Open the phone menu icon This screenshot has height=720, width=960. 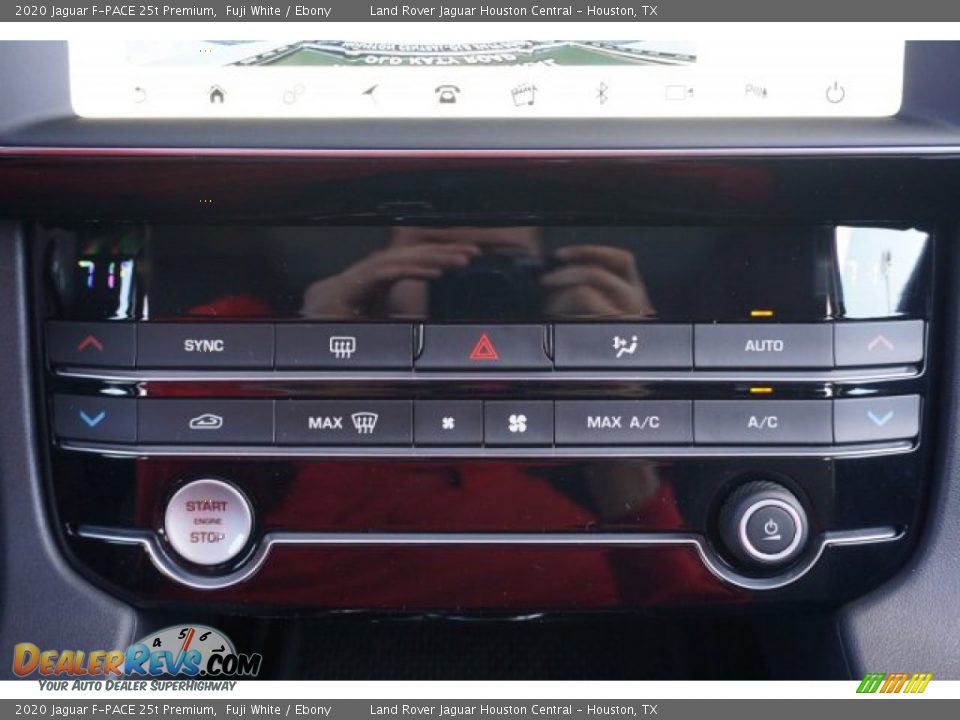click(x=447, y=94)
